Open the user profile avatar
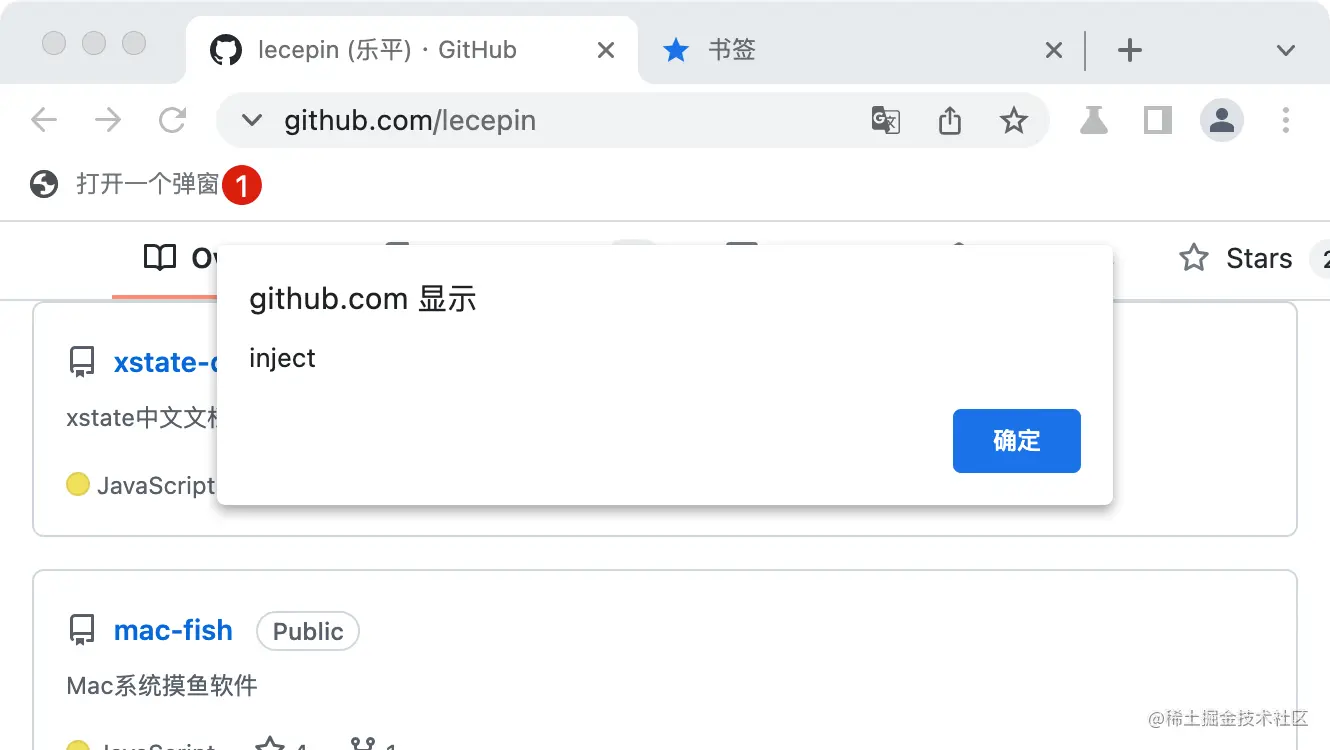 tap(1222, 121)
